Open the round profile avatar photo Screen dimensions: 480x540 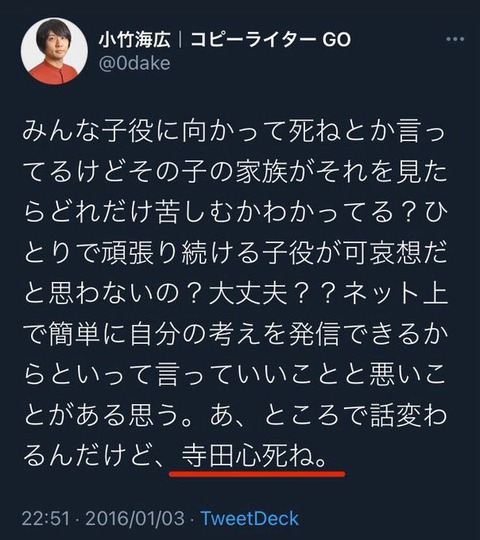[x=54, y=51]
